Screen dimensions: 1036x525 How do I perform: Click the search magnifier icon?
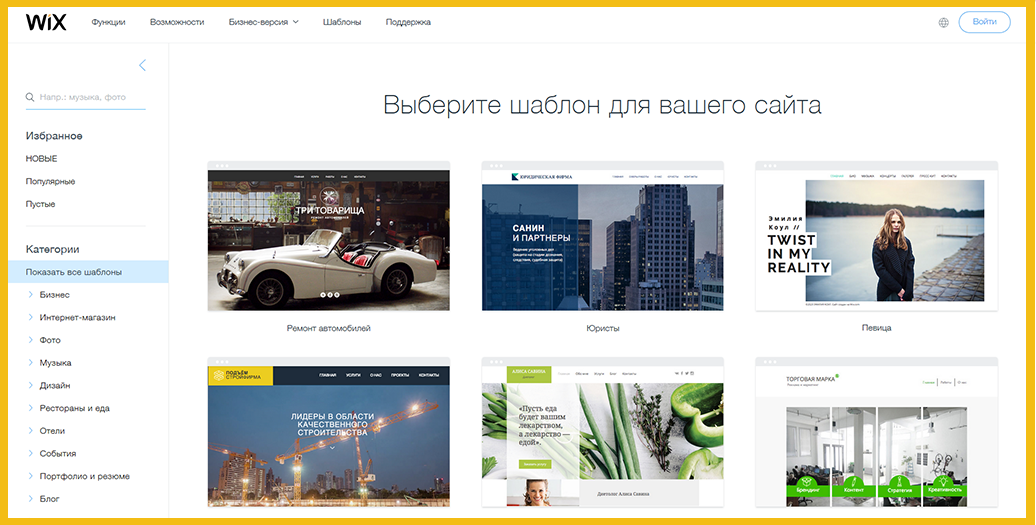point(31,98)
